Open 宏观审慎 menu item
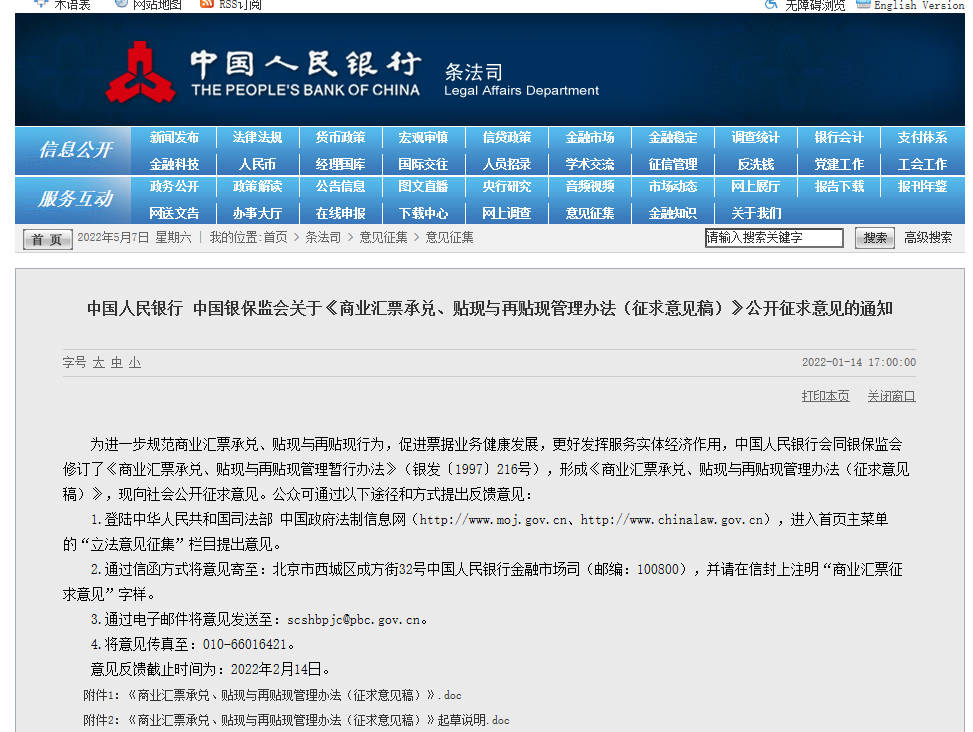 [x=423, y=137]
